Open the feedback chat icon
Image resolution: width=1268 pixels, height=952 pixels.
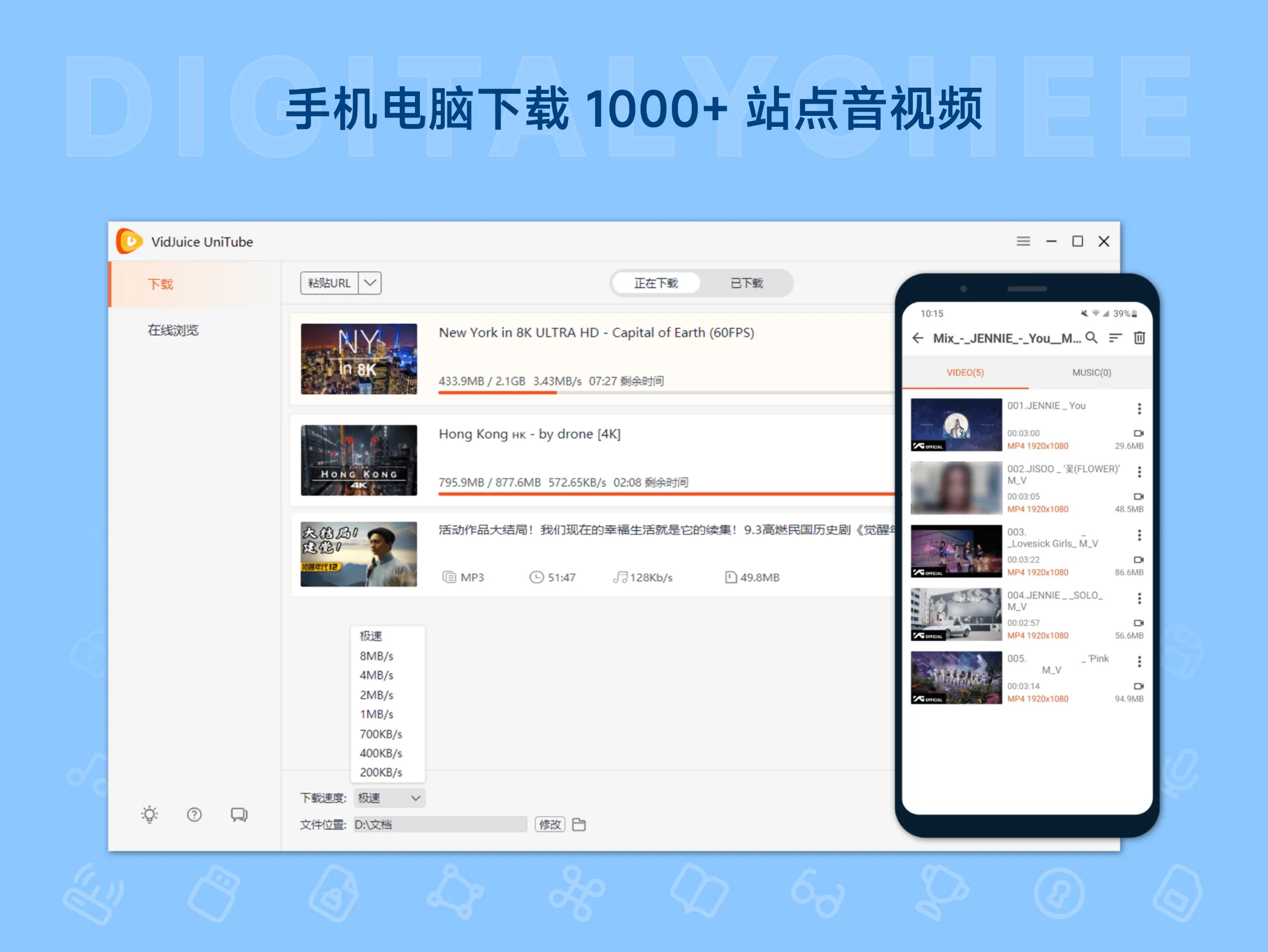[238, 814]
